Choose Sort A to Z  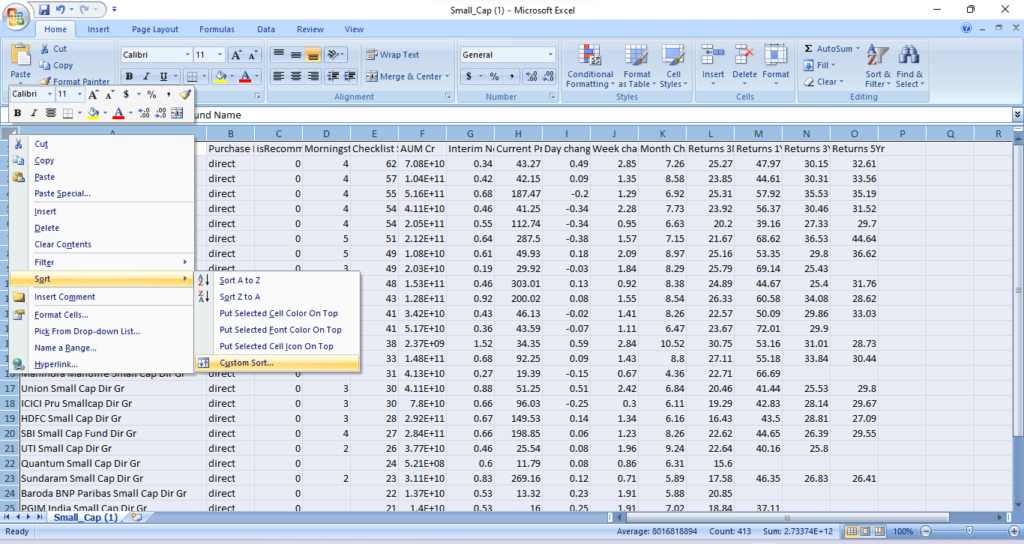tap(278, 280)
